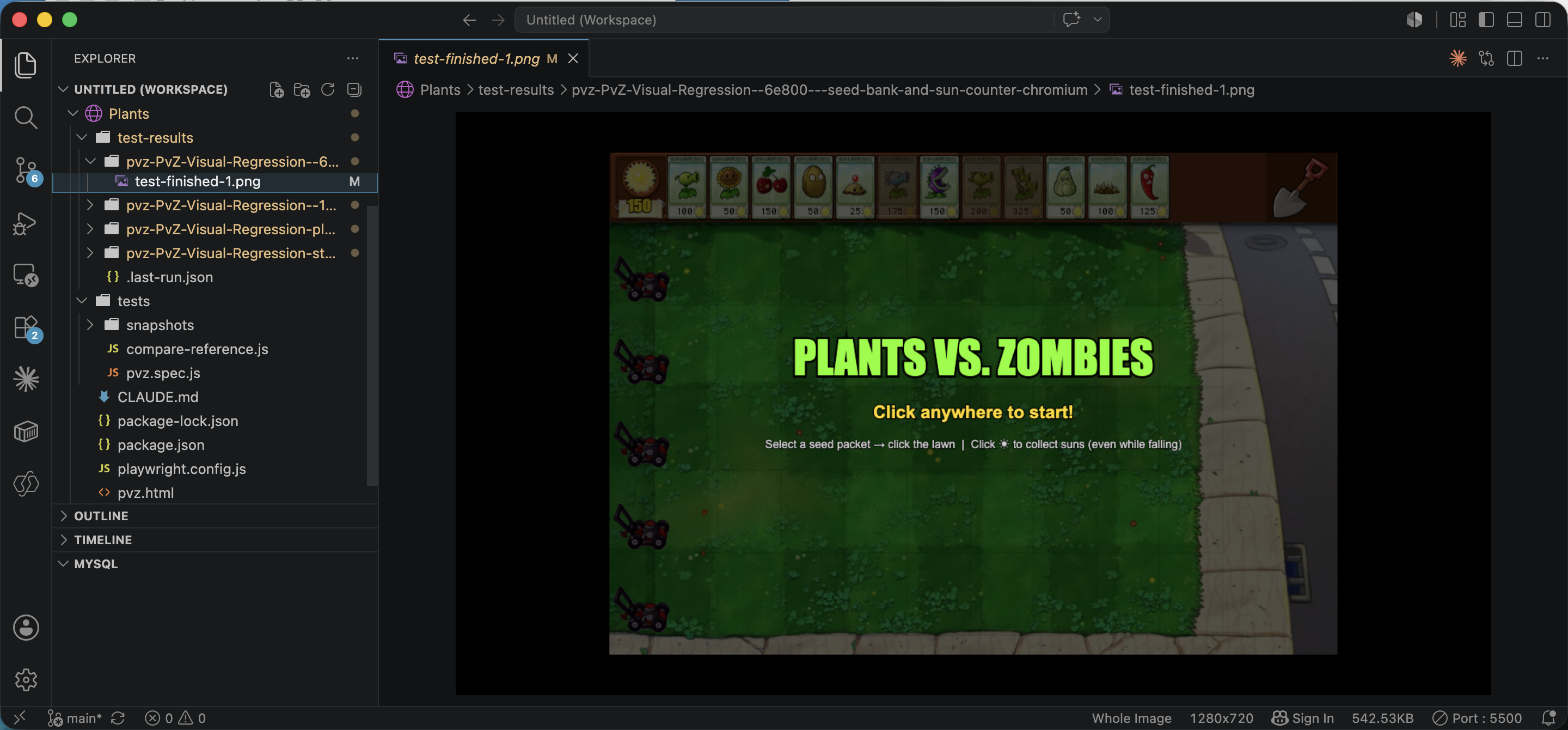
Task: Split the editor to the right
Action: (x=1515, y=58)
